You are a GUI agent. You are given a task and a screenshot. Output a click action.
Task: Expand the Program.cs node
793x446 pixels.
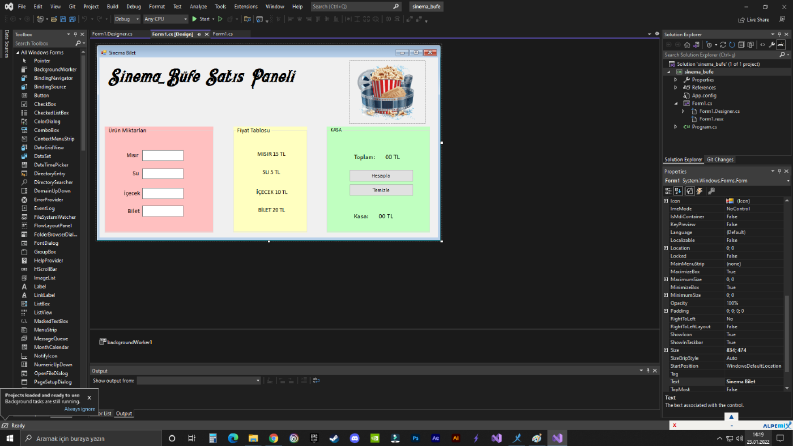(676, 127)
